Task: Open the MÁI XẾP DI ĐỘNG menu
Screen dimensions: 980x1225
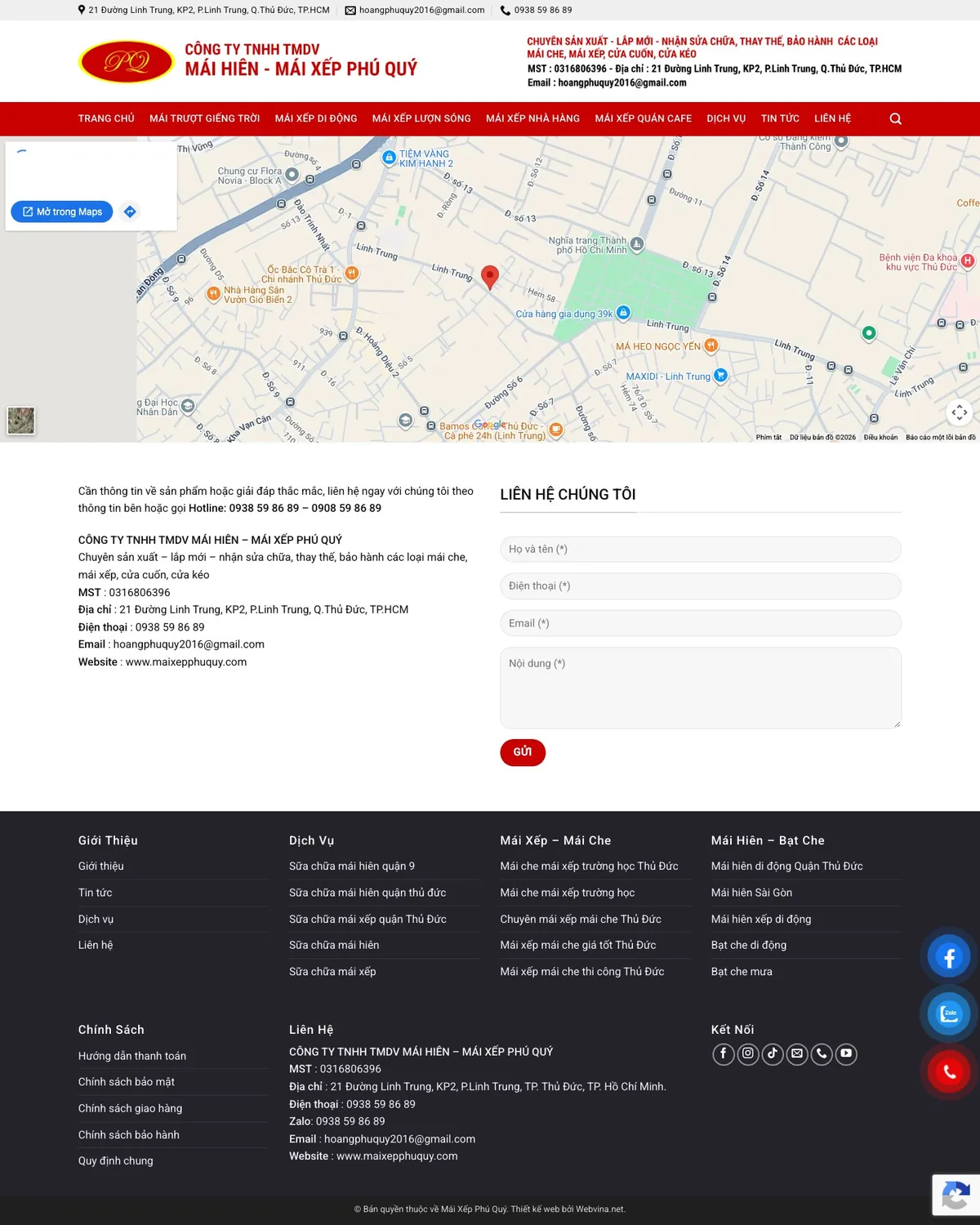Action: tap(316, 118)
